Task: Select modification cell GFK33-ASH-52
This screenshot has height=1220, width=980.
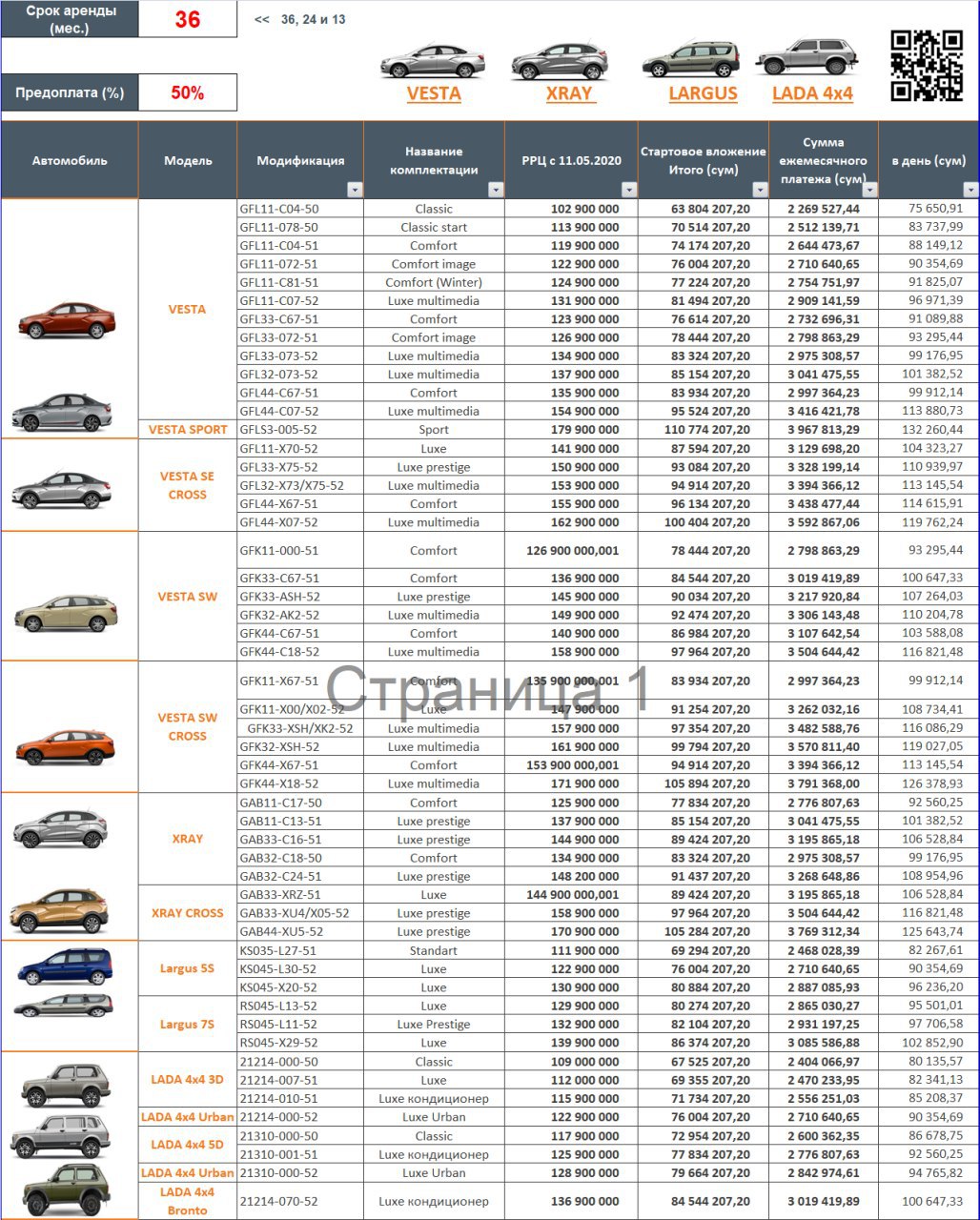Action: coord(300,597)
